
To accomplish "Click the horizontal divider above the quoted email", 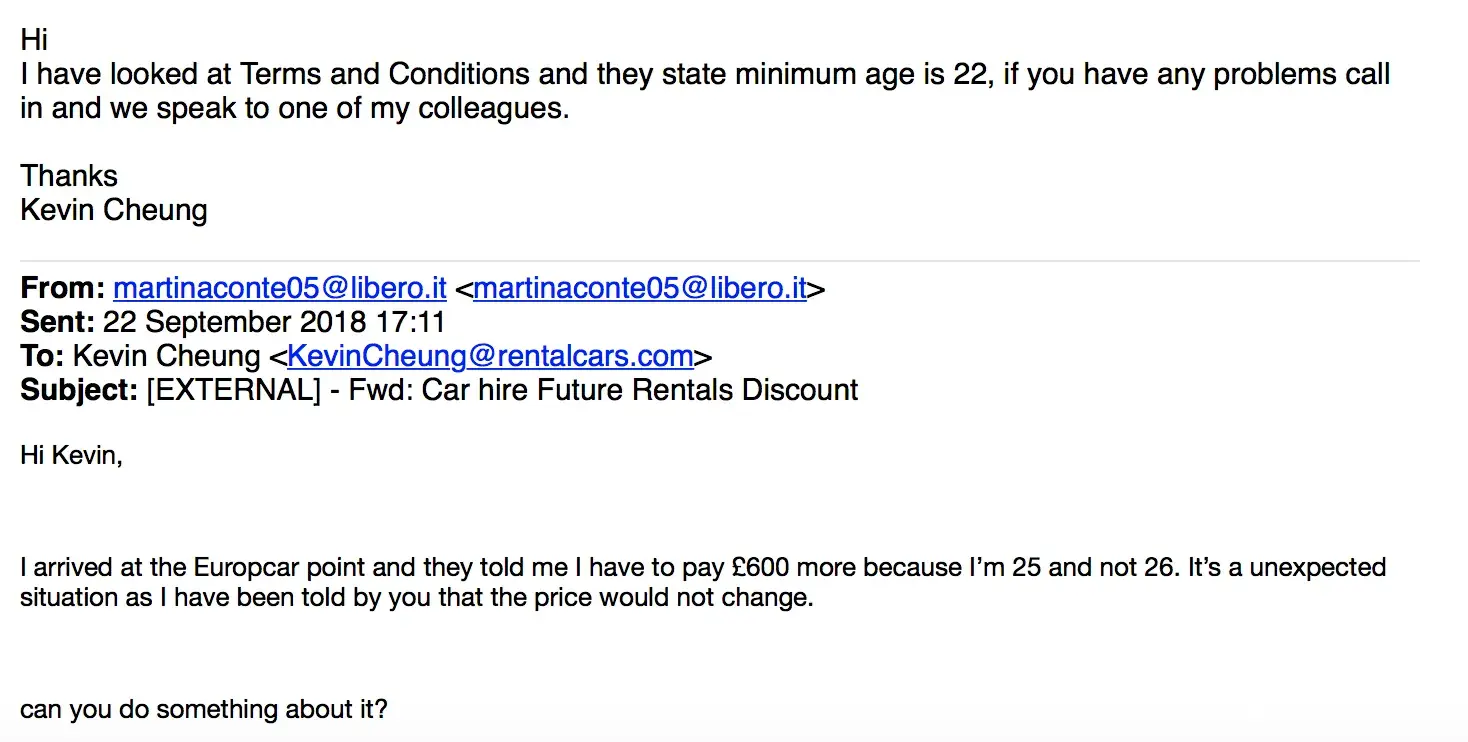I will tap(720, 261).
